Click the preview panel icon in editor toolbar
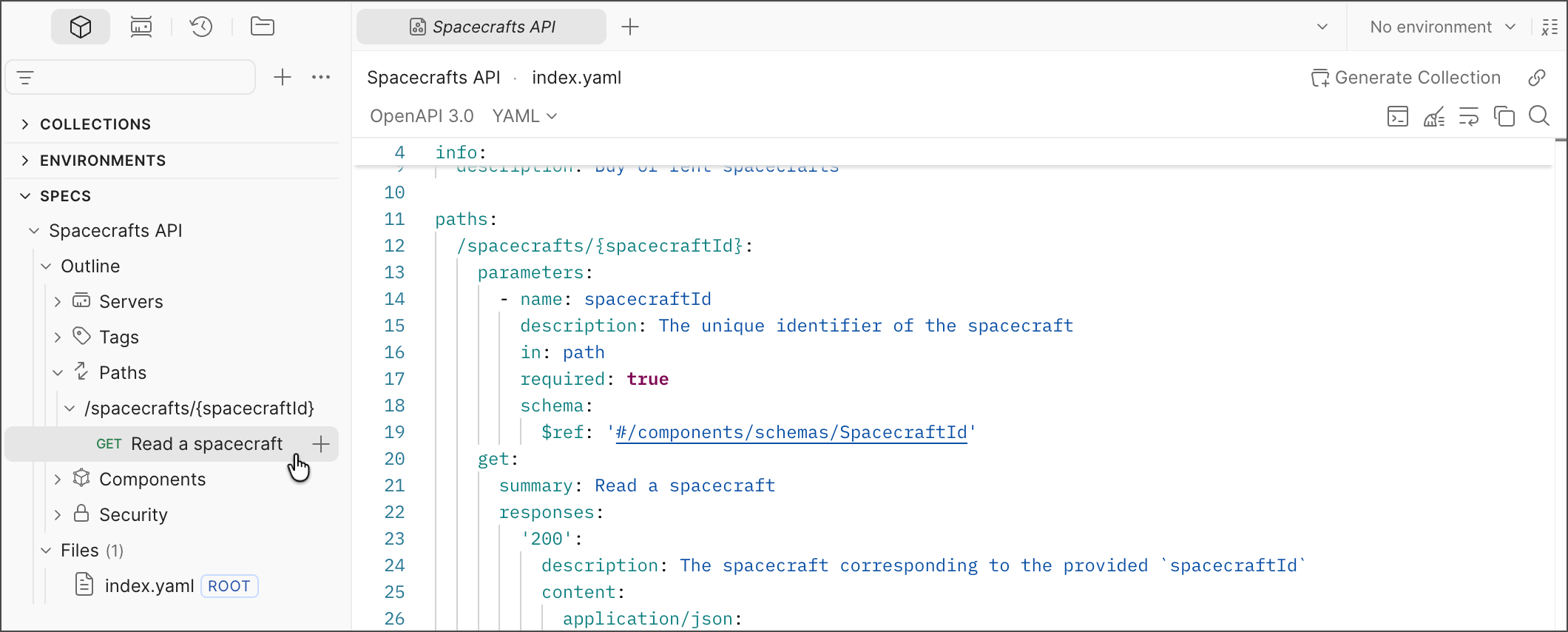The width and height of the screenshot is (1568, 632). 1398,116
